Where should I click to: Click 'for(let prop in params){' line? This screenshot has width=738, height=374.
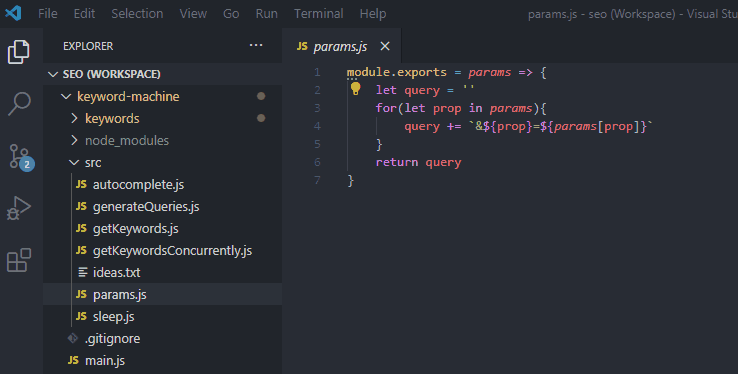click(461, 108)
